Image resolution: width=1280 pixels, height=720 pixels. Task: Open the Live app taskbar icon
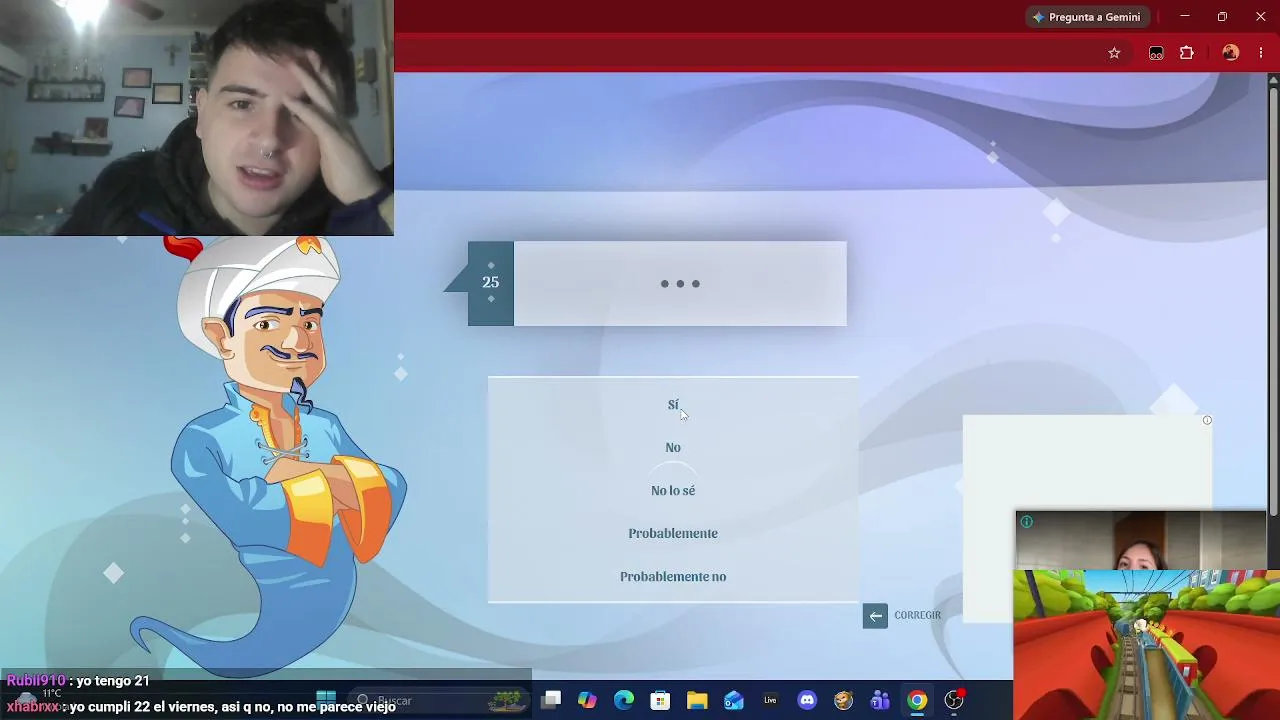[x=770, y=701]
